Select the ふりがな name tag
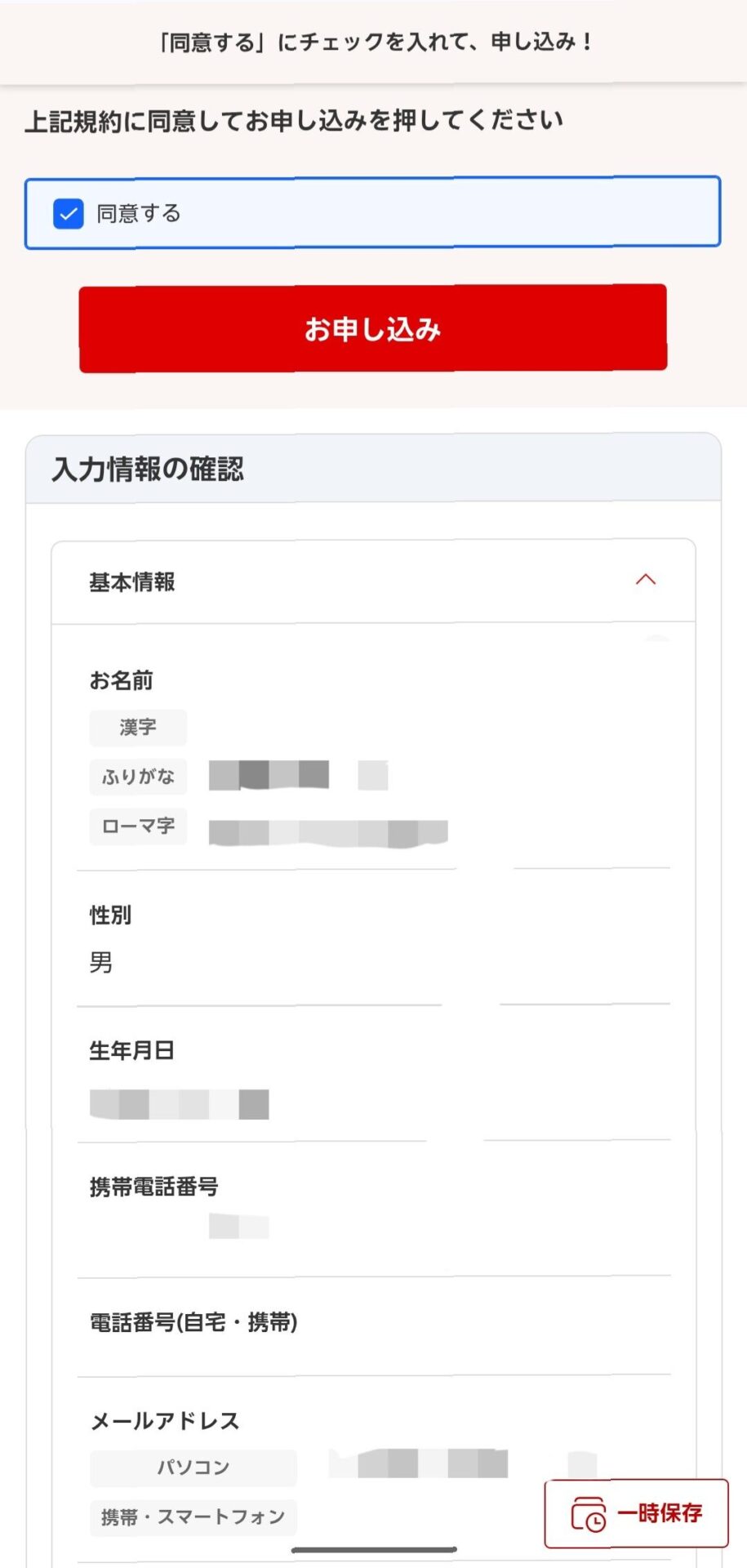The height and width of the screenshot is (1568, 747). [138, 777]
